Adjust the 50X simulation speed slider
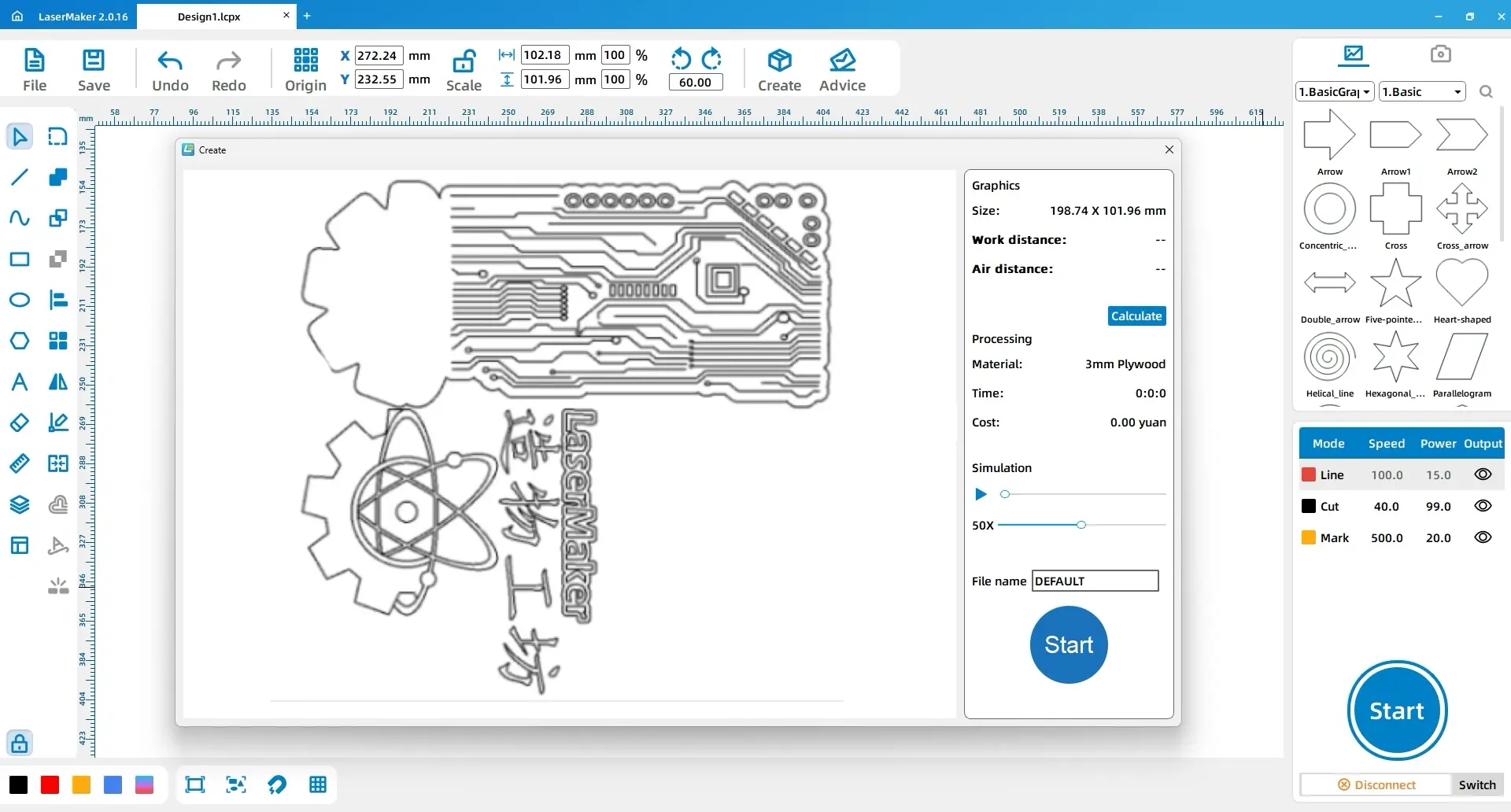This screenshot has height=812, width=1511. 1081,525
